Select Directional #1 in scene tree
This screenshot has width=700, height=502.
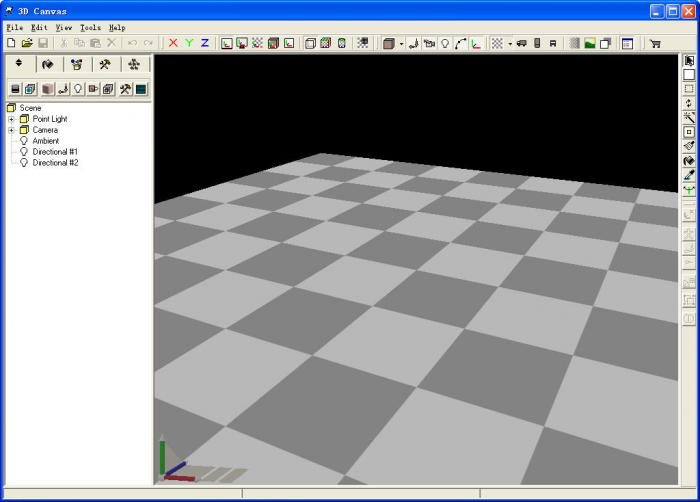[55, 152]
